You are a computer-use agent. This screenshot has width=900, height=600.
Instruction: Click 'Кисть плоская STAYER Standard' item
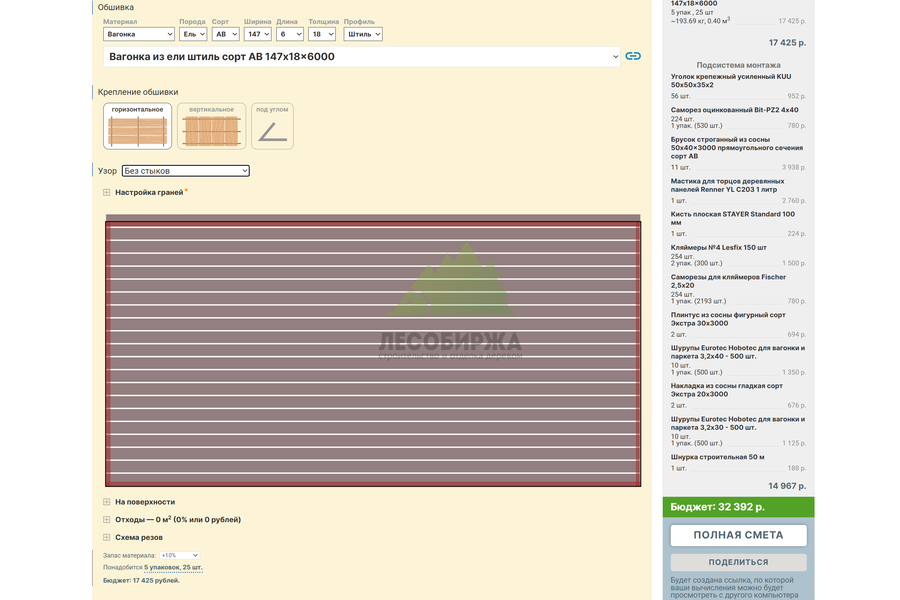pos(733,218)
